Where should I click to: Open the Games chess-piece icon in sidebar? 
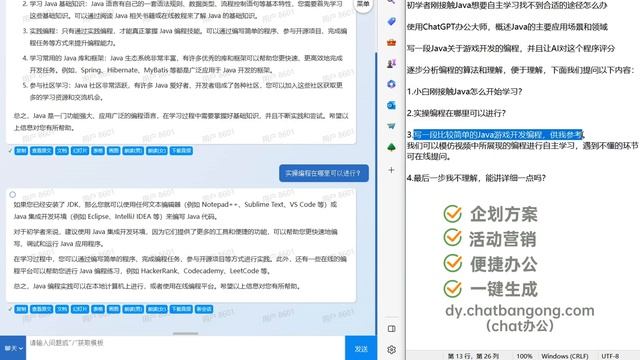pyautogui.click(x=391, y=63)
